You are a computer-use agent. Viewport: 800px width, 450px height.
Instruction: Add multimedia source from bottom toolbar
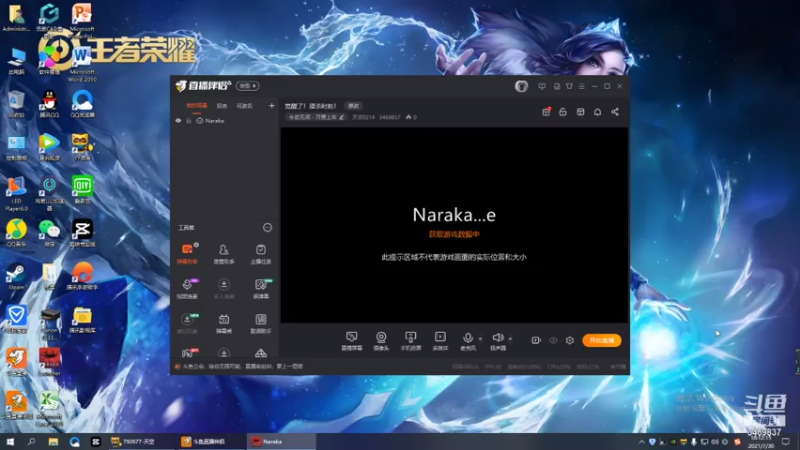(440, 340)
